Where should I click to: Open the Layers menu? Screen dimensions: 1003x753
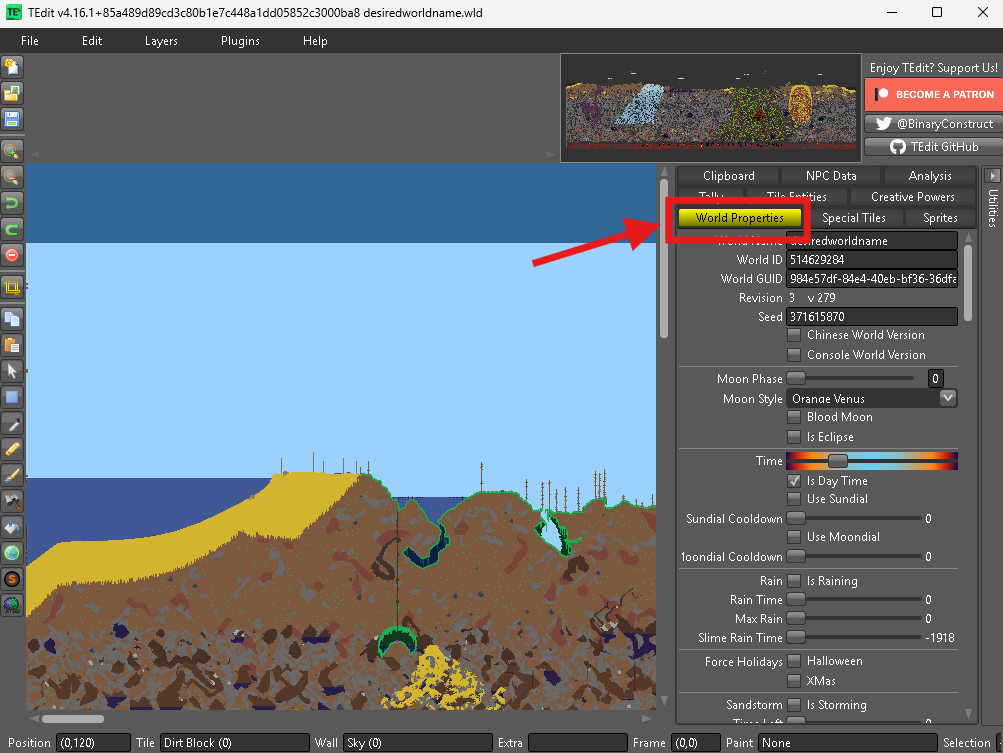tap(161, 41)
